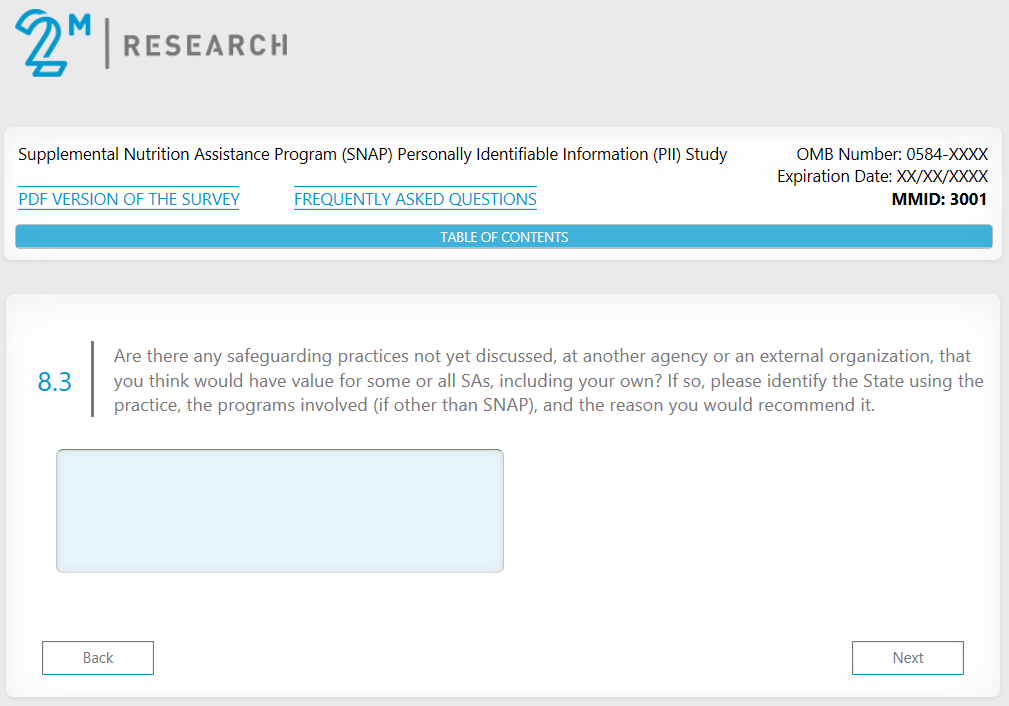Open the Frequently Asked Questions link
The height and width of the screenshot is (706, 1009).
[415, 199]
